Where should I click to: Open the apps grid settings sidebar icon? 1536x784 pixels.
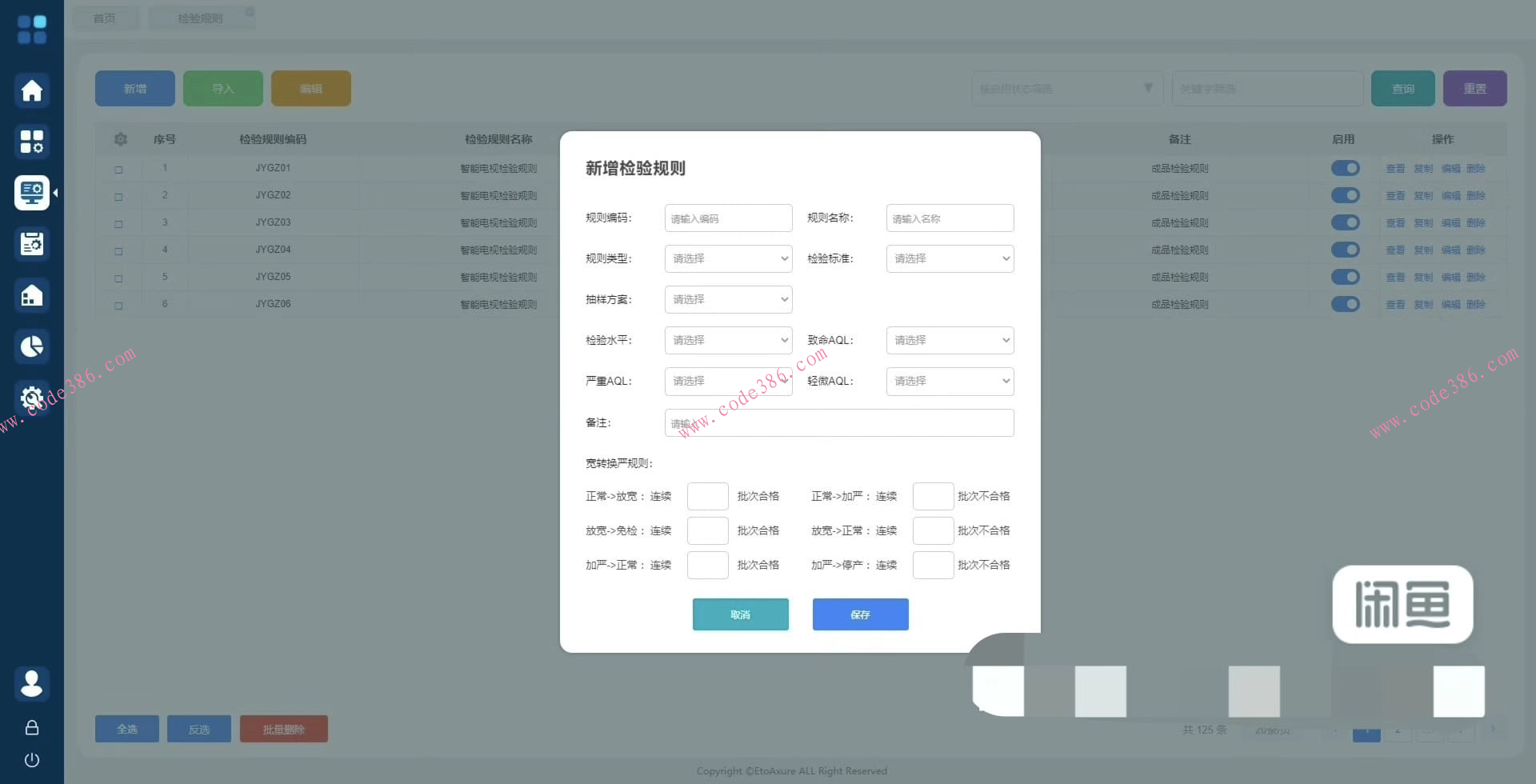click(32, 142)
